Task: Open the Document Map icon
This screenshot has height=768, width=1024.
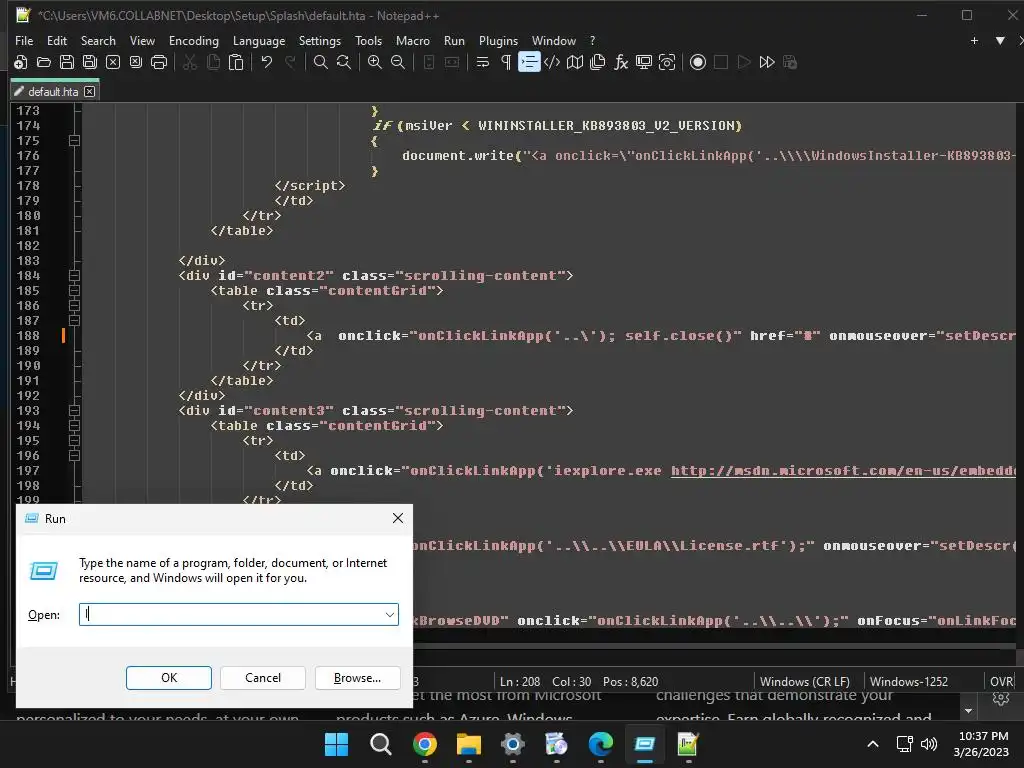Action: click(575, 63)
